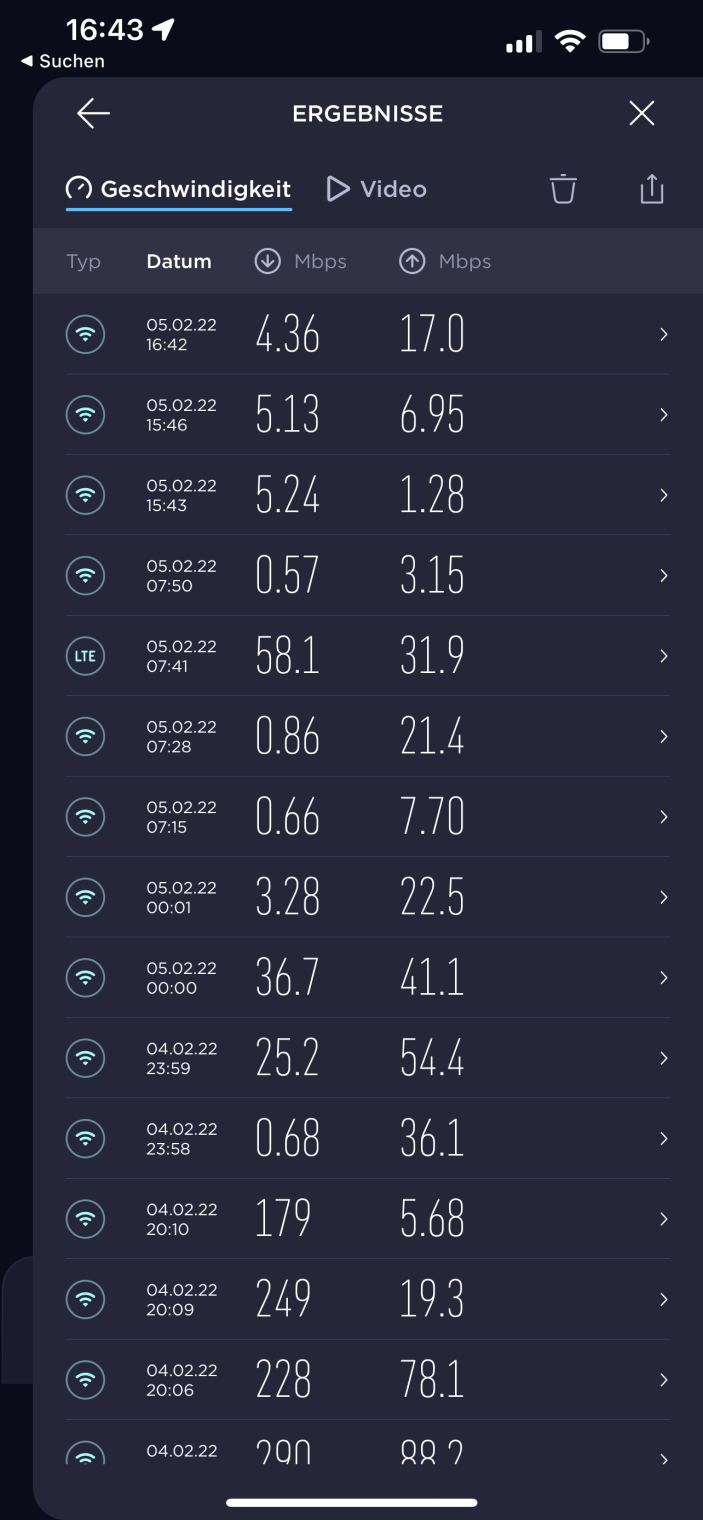Tap the back arrow icon
Screen dimensions: 703x1520
click(93, 114)
